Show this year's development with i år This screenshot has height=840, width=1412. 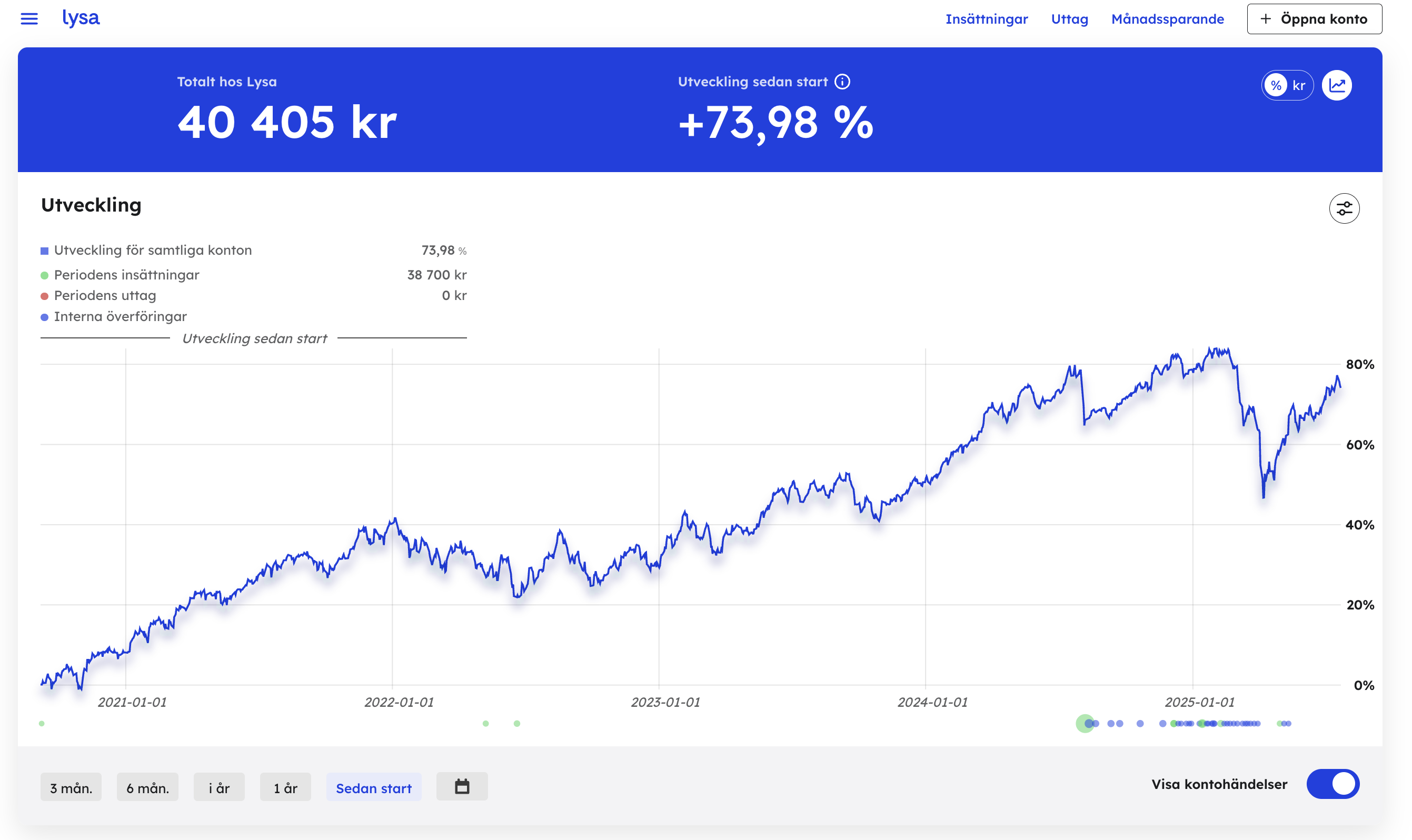tap(219, 787)
